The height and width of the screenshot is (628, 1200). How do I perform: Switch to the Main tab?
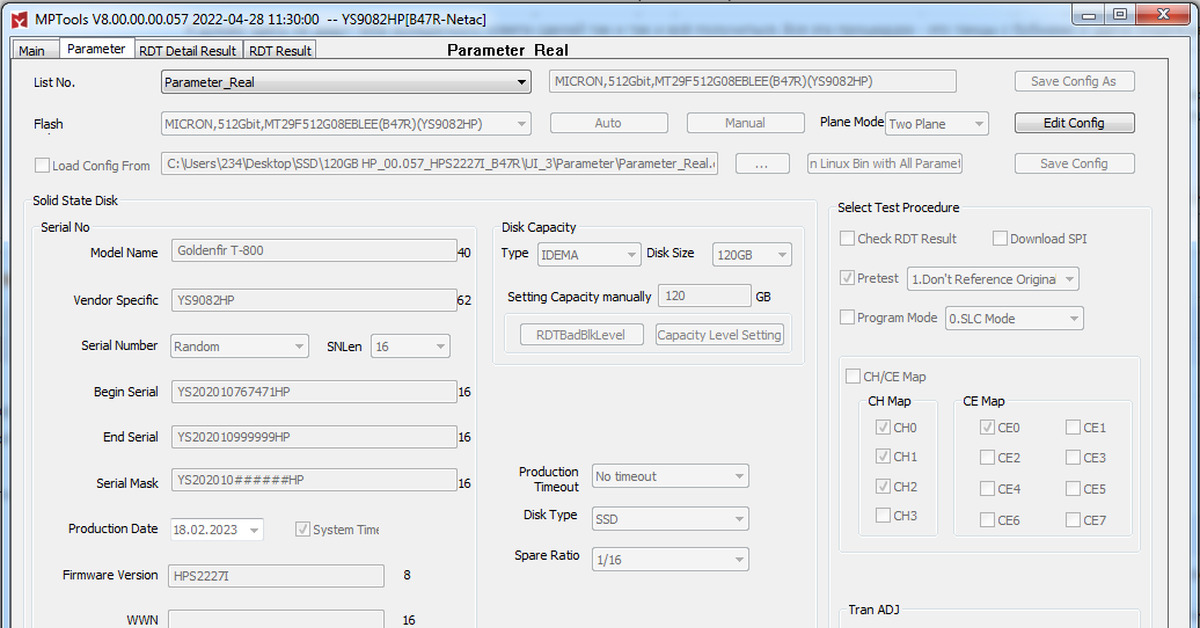point(32,51)
